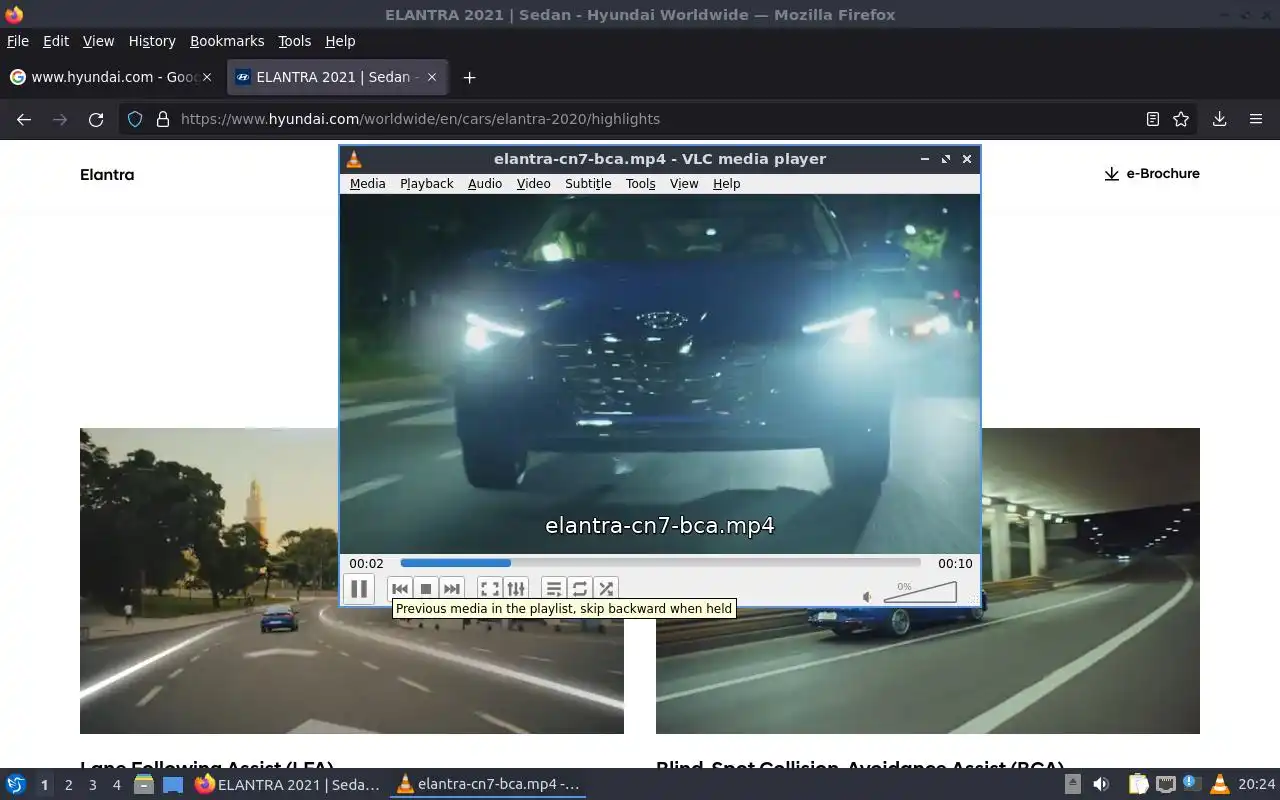This screenshot has width=1280, height=800.
Task: Download the e-Brochure
Action: 1151,173
